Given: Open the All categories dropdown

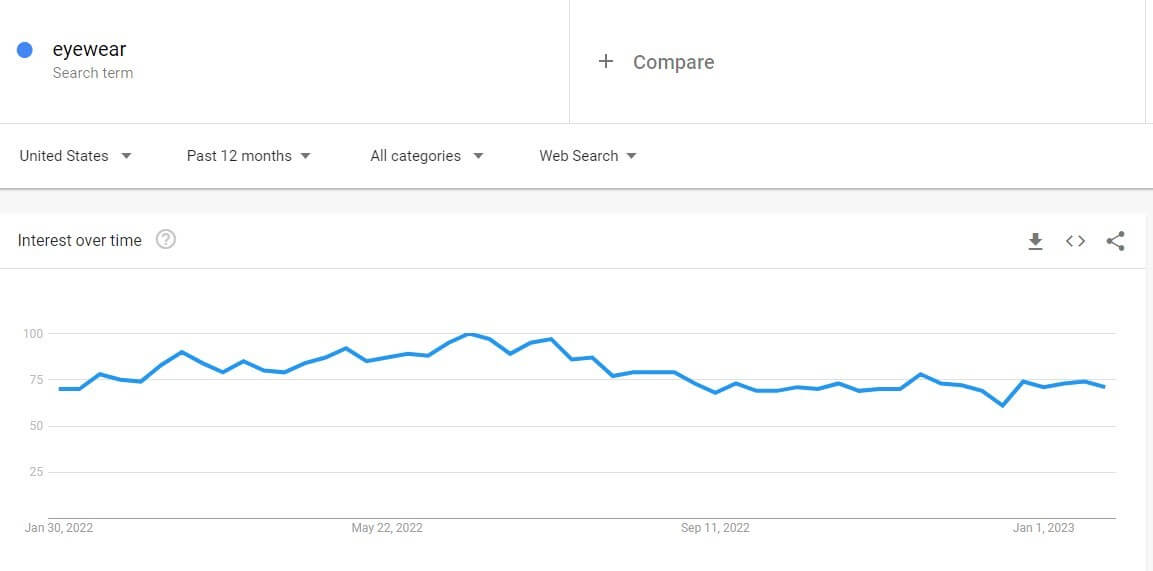Looking at the screenshot, I should 426,156.
